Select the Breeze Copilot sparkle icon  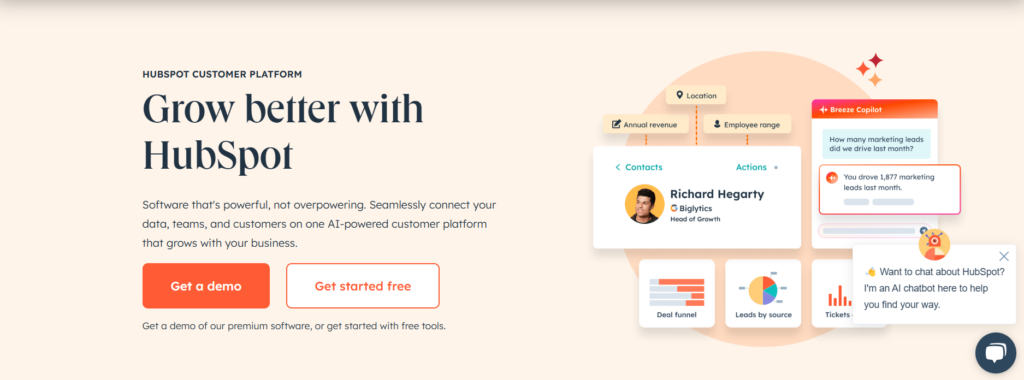click(x=823, y=110)
